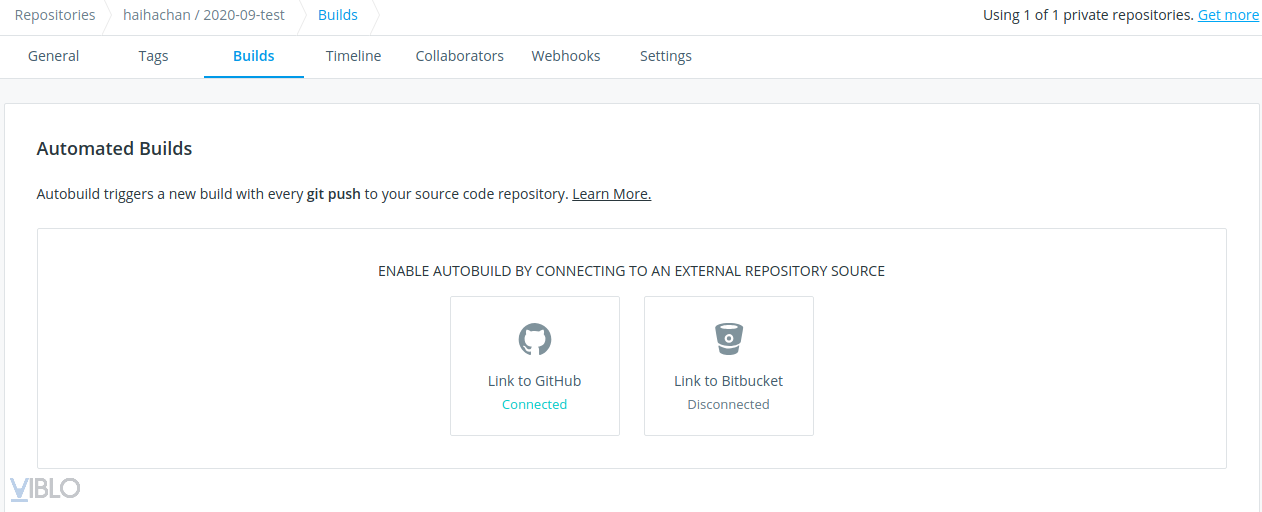Open the General tab
The width and height of the screenshot is (1262, 512).
pos(54,56)
